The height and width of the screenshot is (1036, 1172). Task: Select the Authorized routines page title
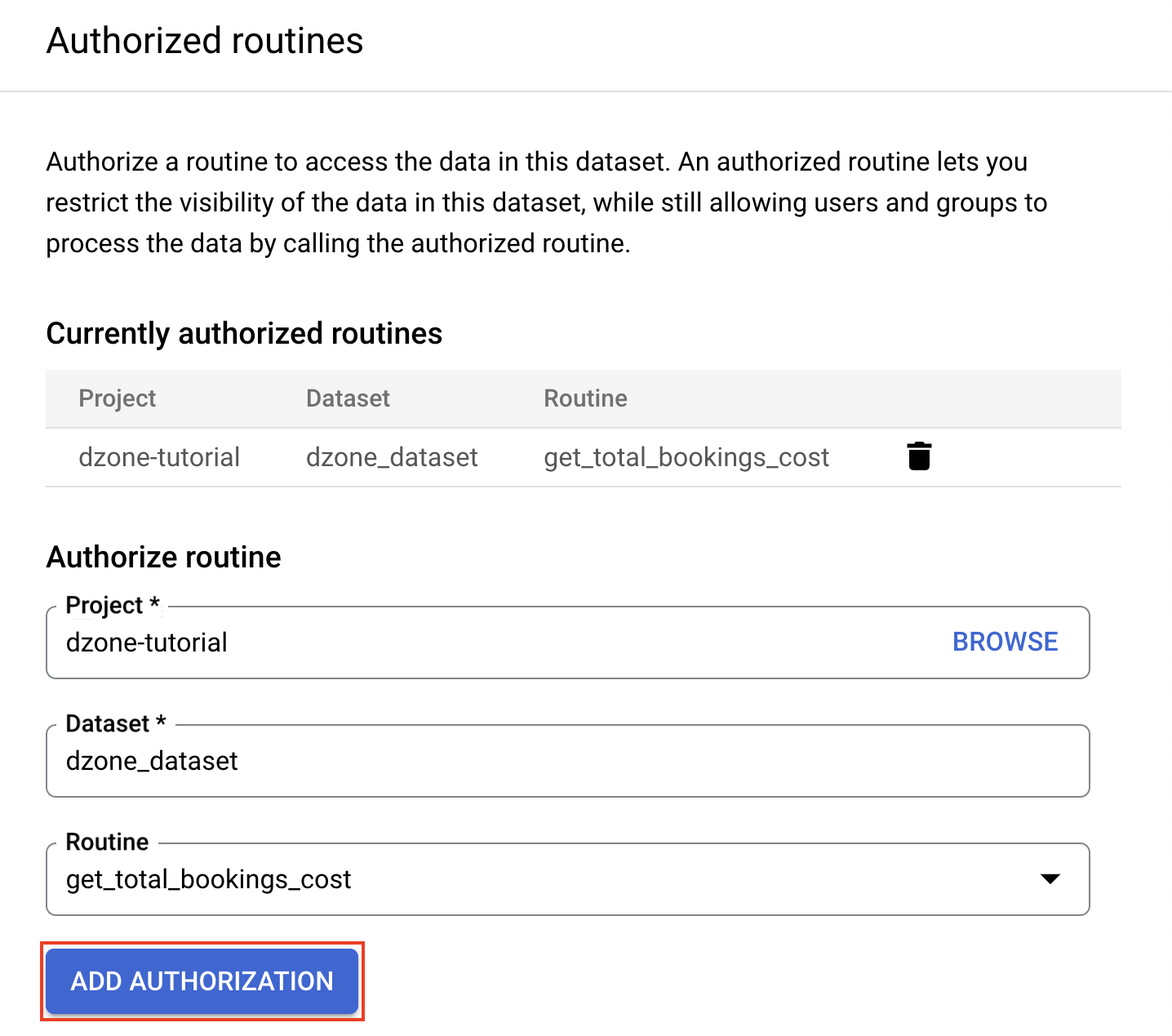click(x=205, y=40)
